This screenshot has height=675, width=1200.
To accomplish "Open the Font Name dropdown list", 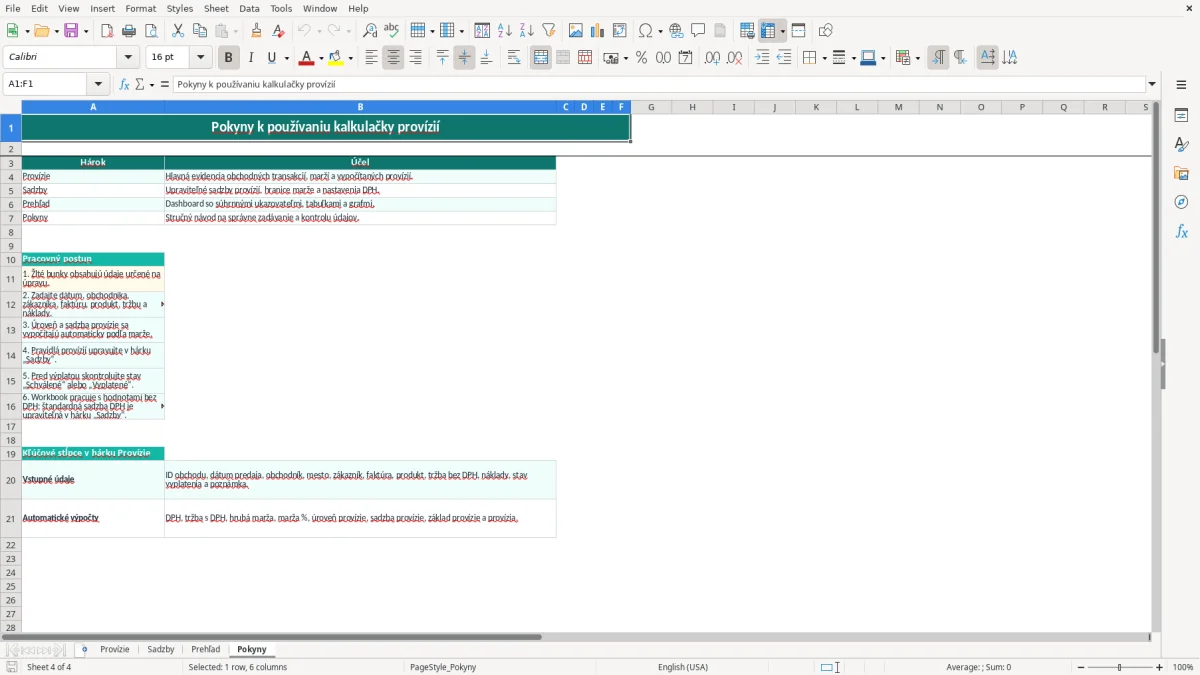I will 129,58.
